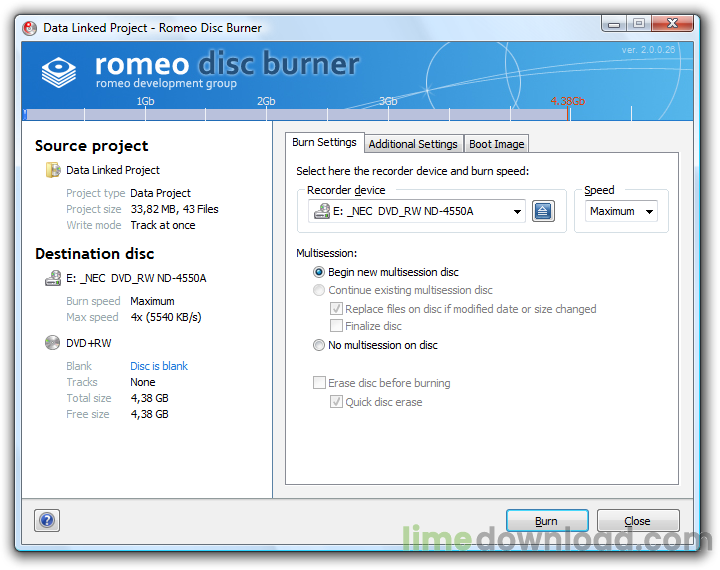
Task: Click destination E: _NEC DVD_RW ND-4550A label
Action: 136,278
